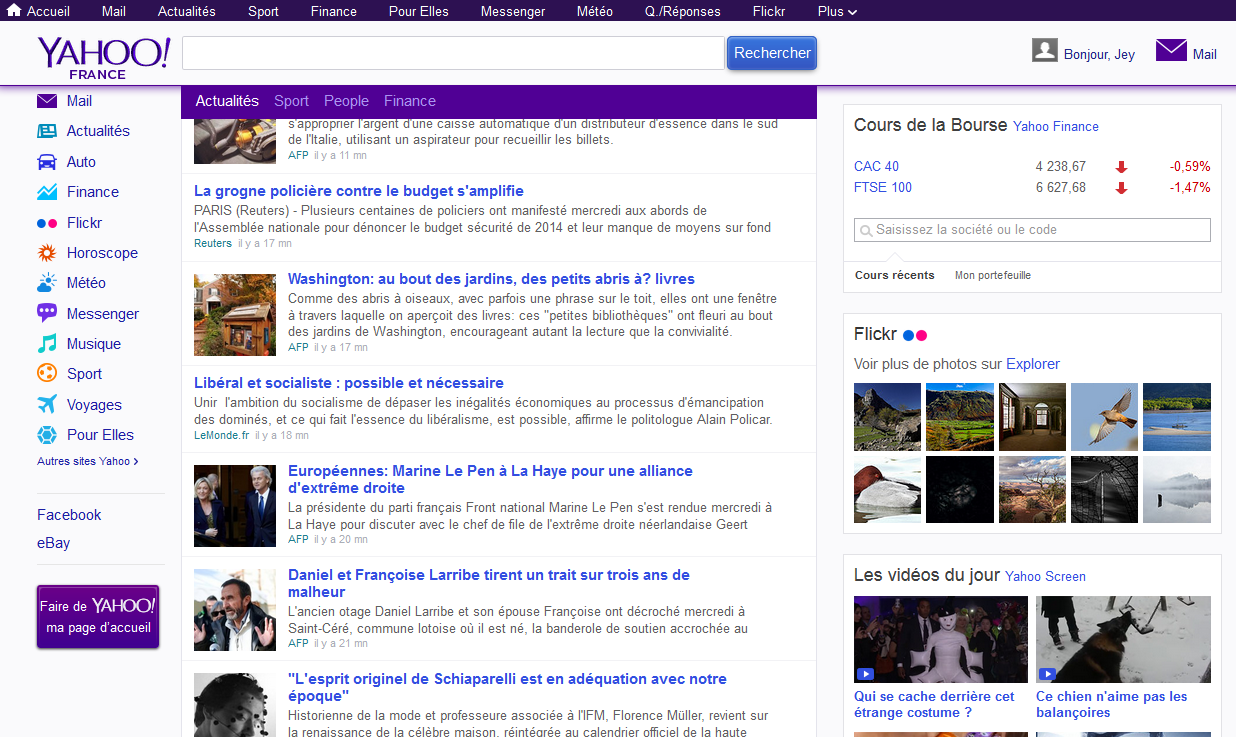Screen dimensions: 1236x737
Task: Click the user avatar icon beside Bonjour, Jey
Action: [x=1045, y=50]
